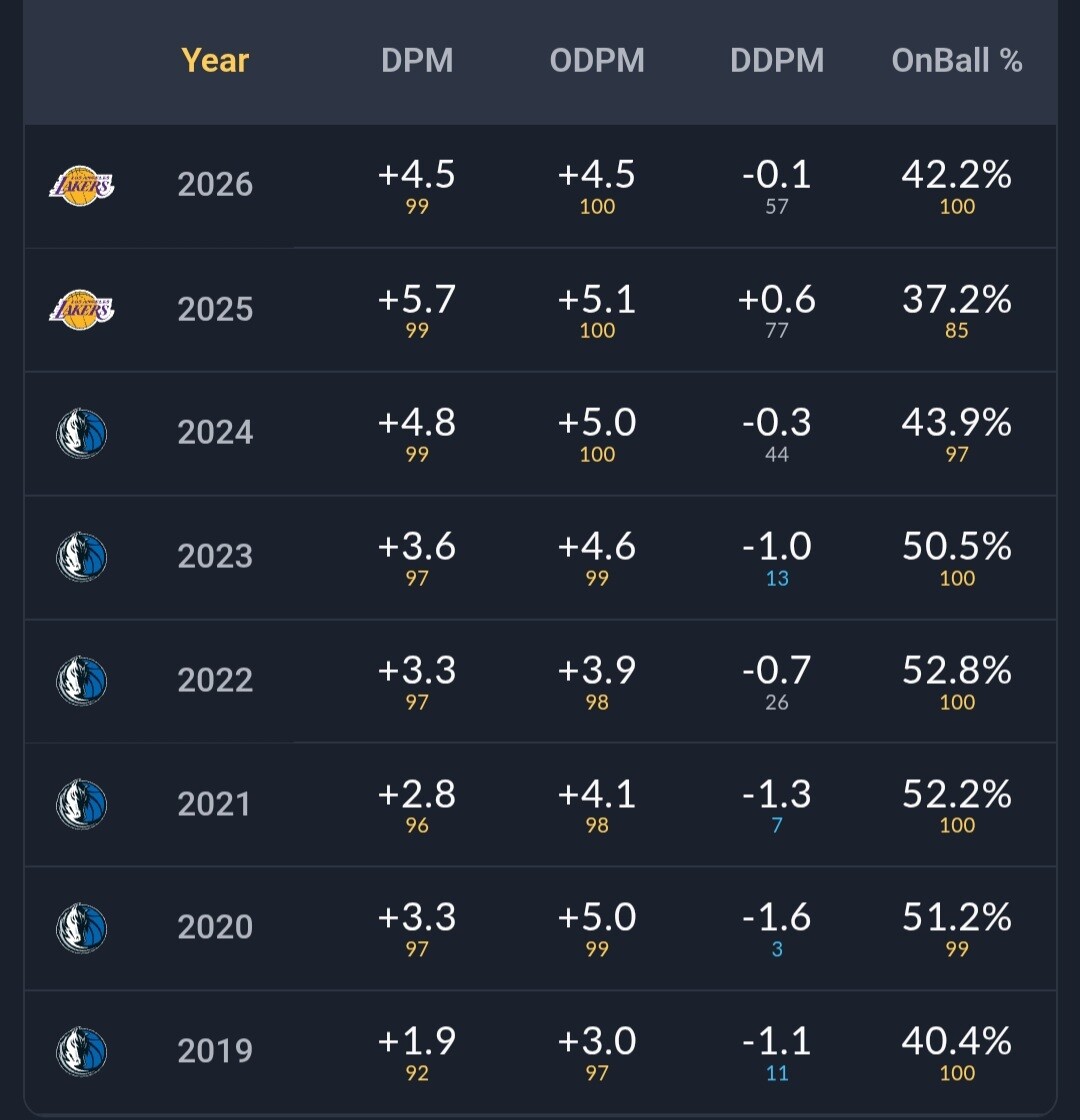Sort the table by the Year column
The image size is (1080, 1120).
point(215,60)
